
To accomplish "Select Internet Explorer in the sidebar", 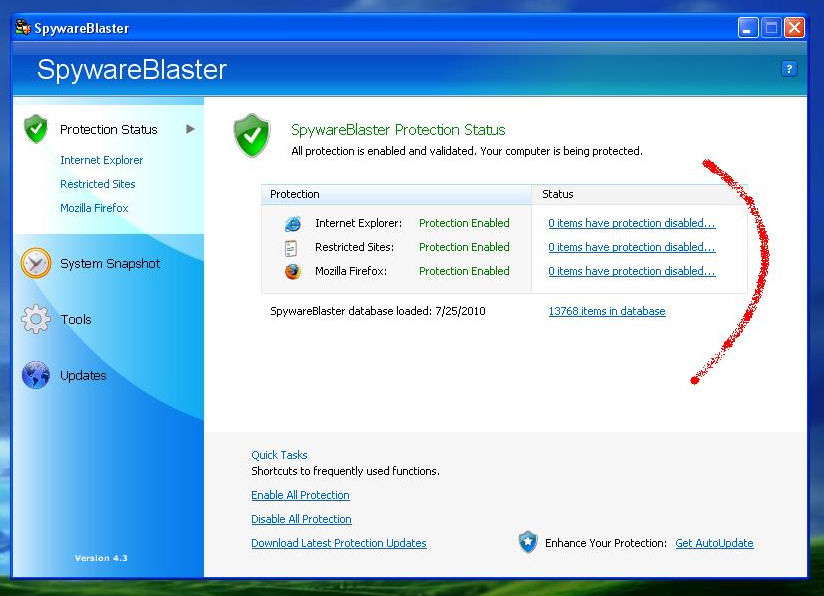I will pyautogui.click(x=101, y=160).
